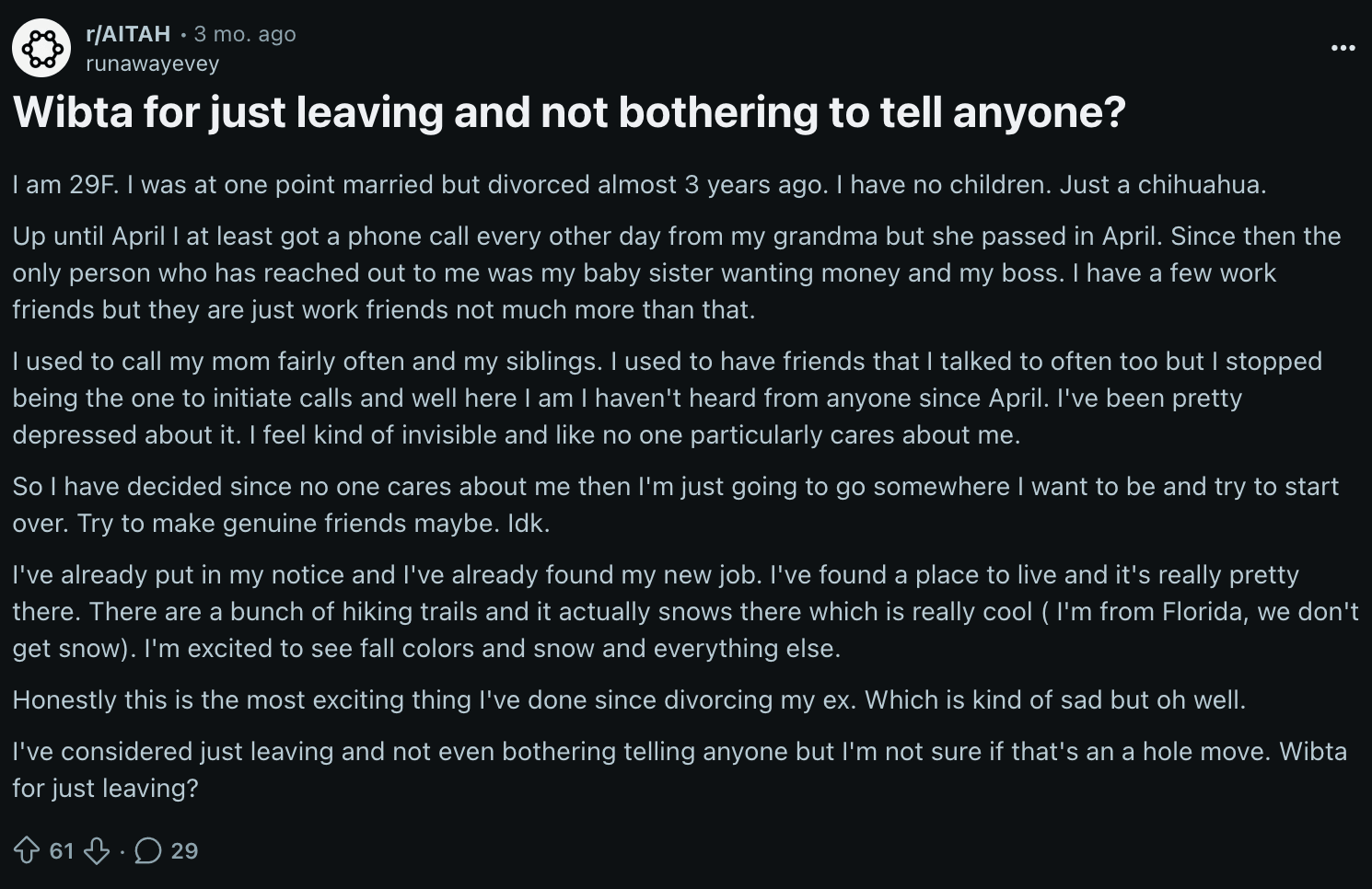This screenshot has height=889, width=1372.
Task: Click the r/AITAH community avatar icon
Action: pos(41,47)
